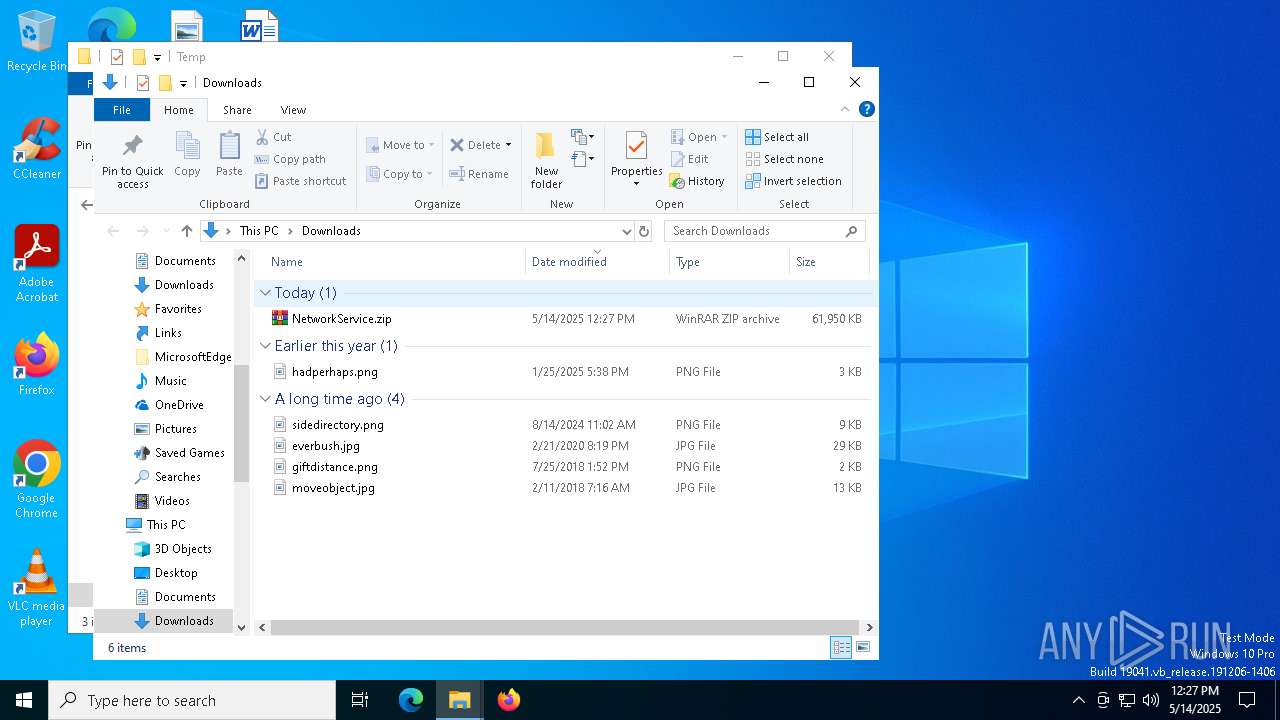Click Invert selection
The width and height of the screenshot is (1280, 720).
tap(794, 181)
